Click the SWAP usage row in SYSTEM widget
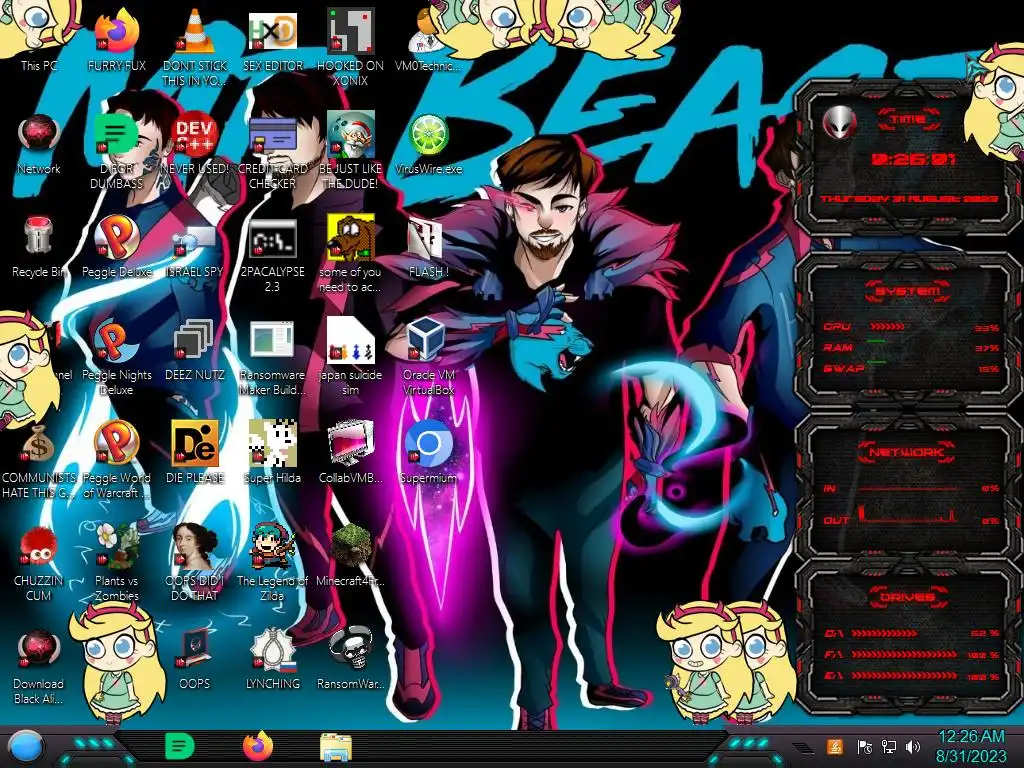 coord(910,368)
